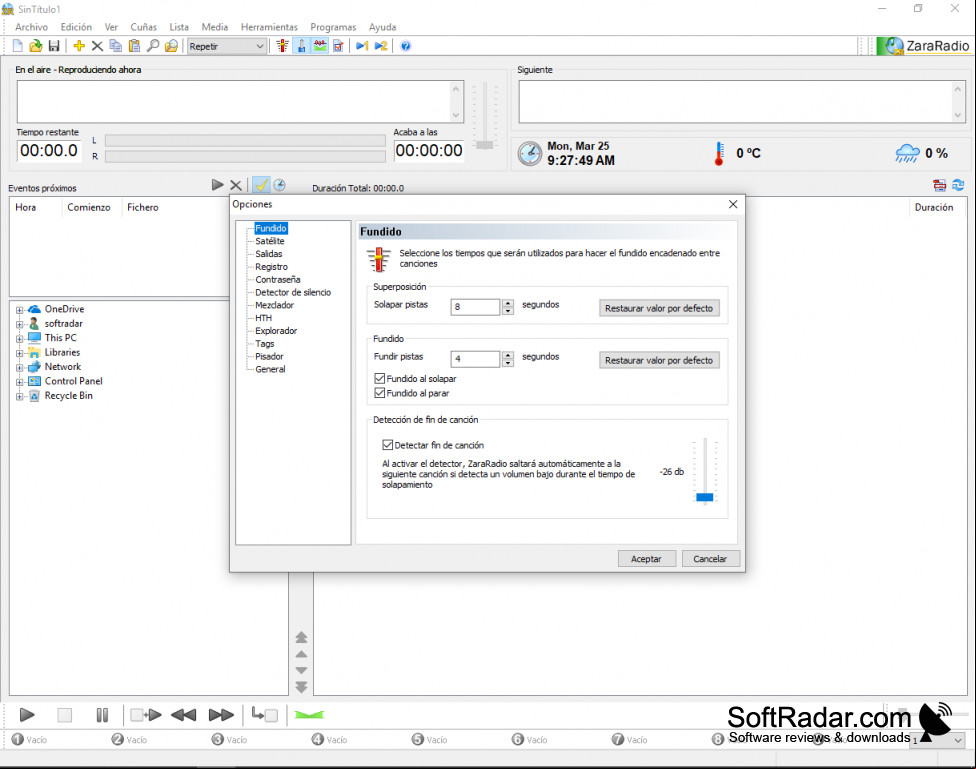The image size is (976, 769).
Task: Open the events checklist toolbar icon
Action: (338, 46)
